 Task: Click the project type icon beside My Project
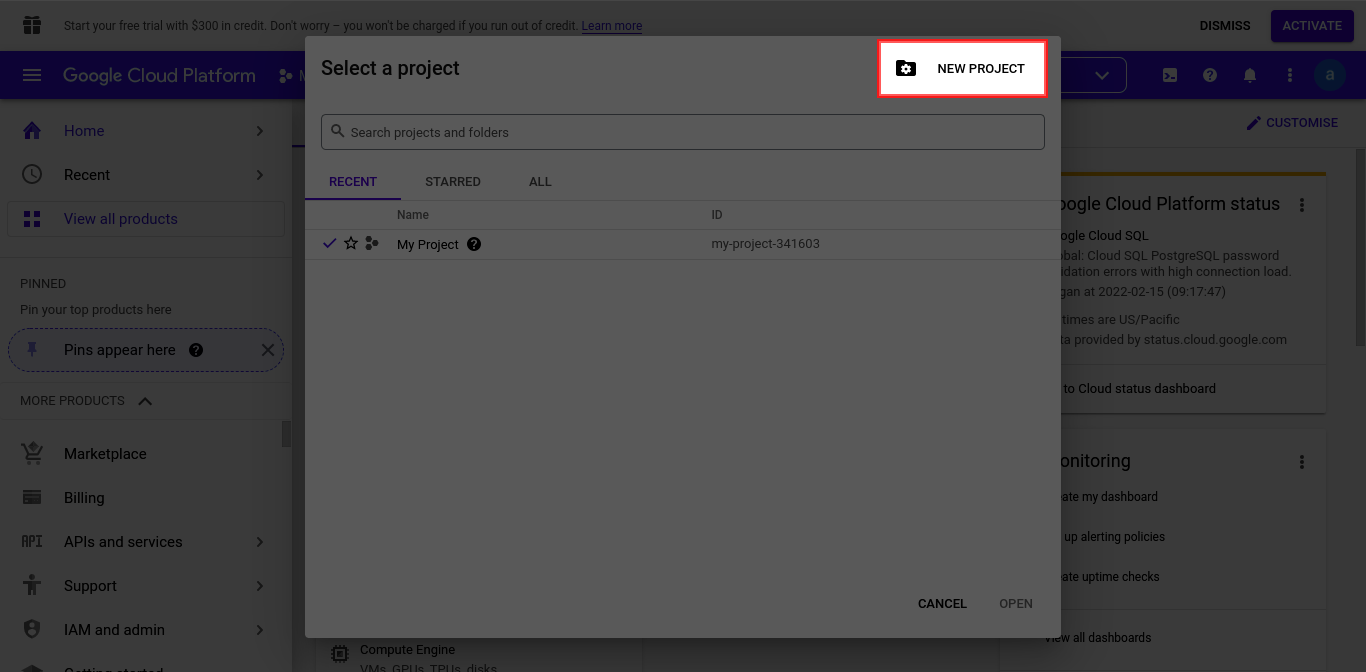coord(372,244)
